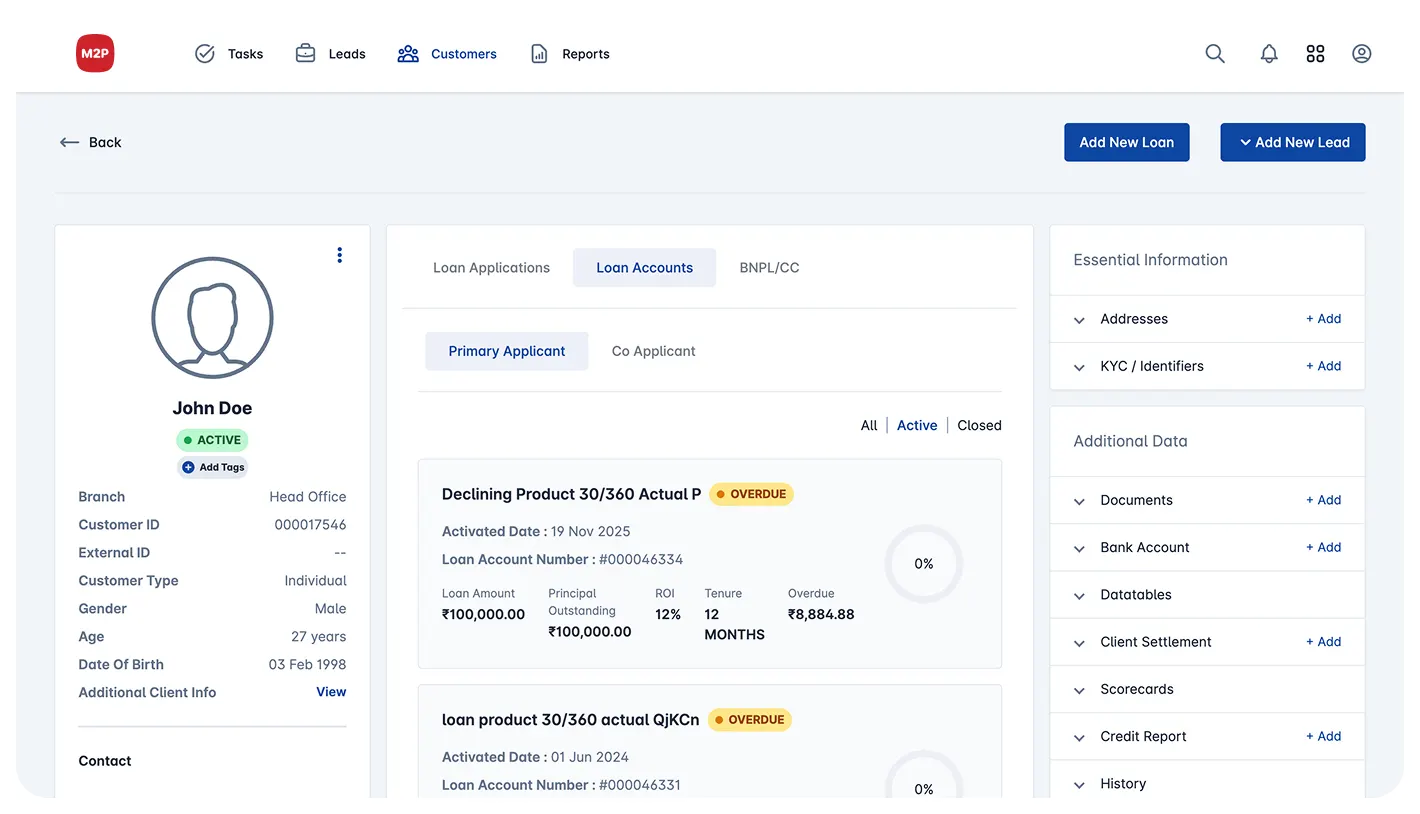Open Declining Product 30/360 Actual P loan
Image resolution: width=1420 pixels, height=814 pixels.
pyautogui.click(x=572, y=494)
